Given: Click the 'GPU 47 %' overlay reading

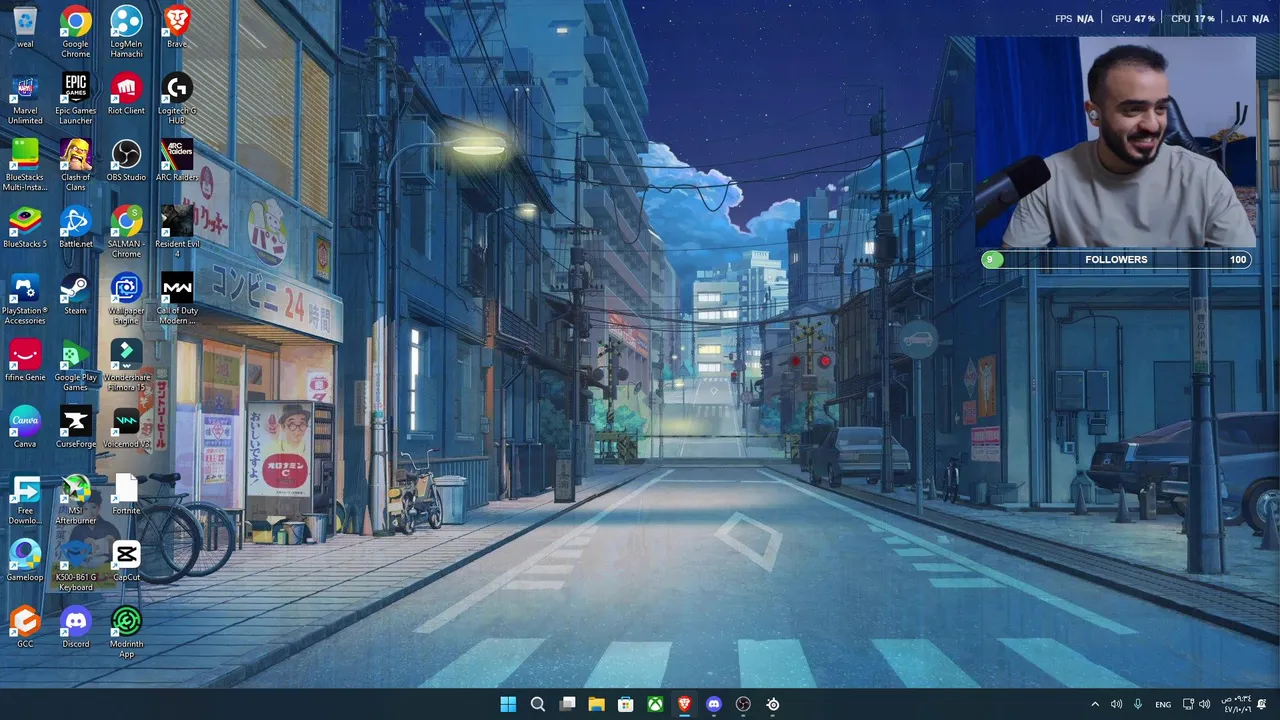Looking at the screenshot, I should [x=1133, y=19].
